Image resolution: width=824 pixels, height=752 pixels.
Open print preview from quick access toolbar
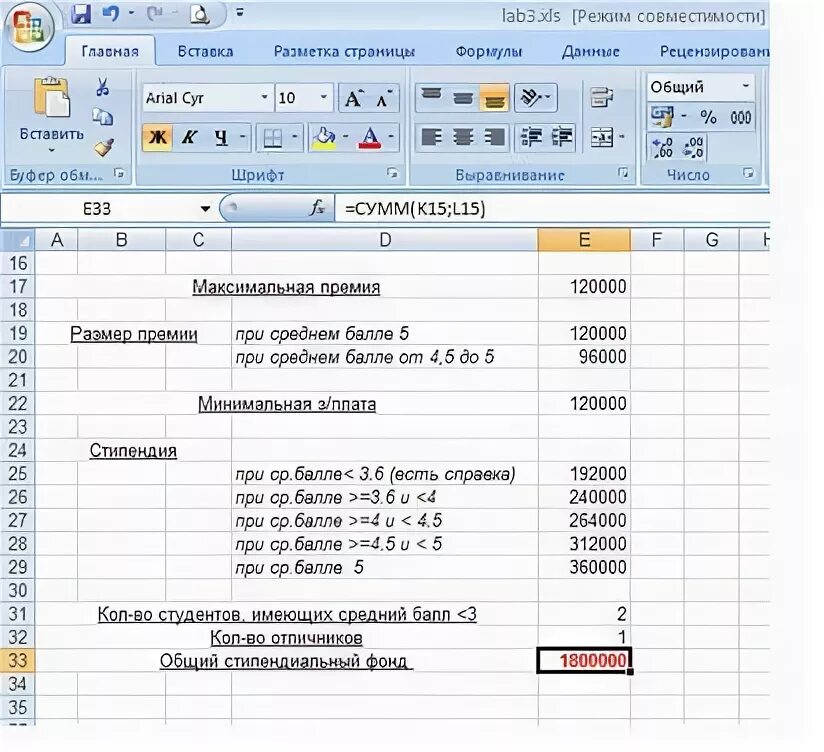[200, 14]
